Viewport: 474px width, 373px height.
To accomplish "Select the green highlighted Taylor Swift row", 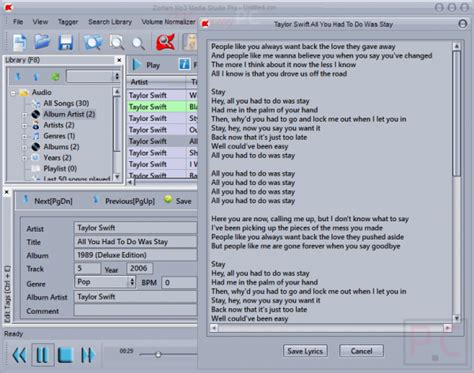I will click(x=162, y=107).
